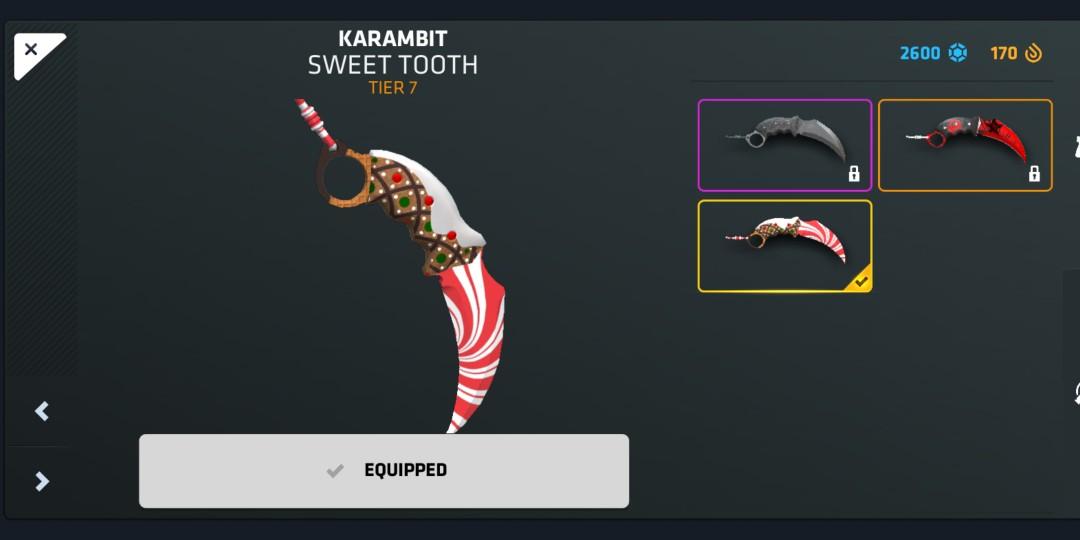This screenshot has height=540, width=1080.
Task: Select the Sweet Tooth candy cane skin
Action: point(785,246)
